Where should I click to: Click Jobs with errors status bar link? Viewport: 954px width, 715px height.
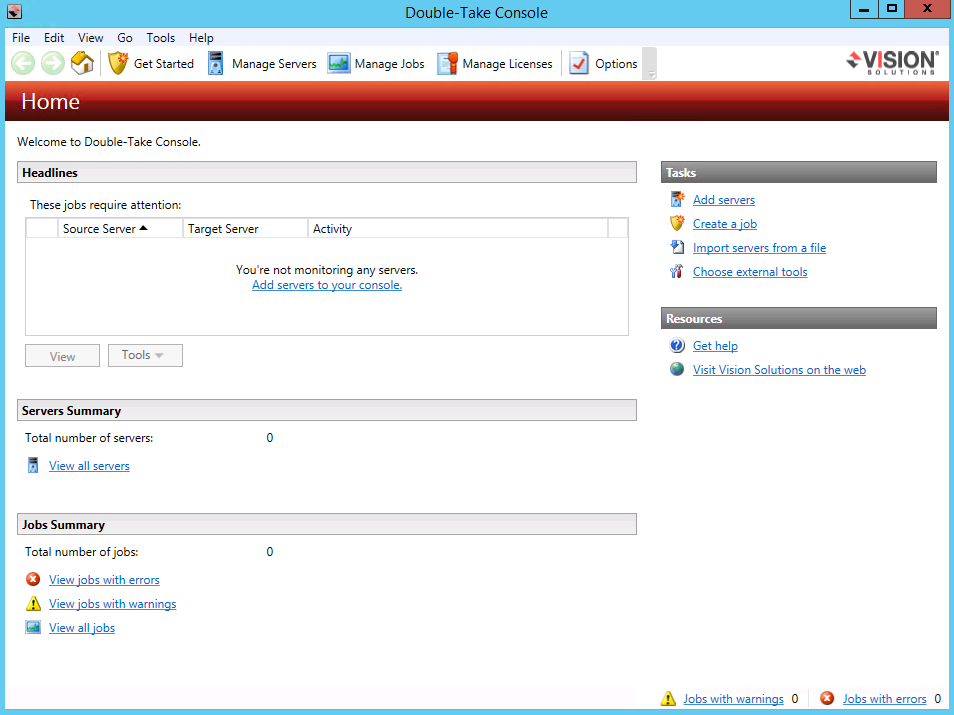coord(884,699)
